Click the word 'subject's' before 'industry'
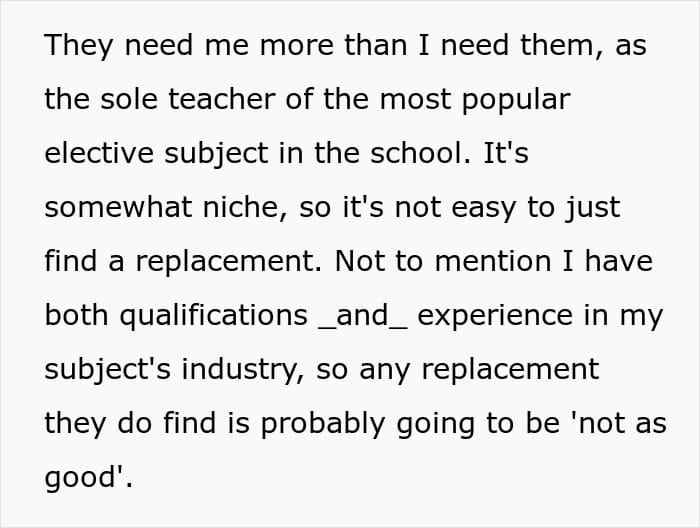 (107, 370)
